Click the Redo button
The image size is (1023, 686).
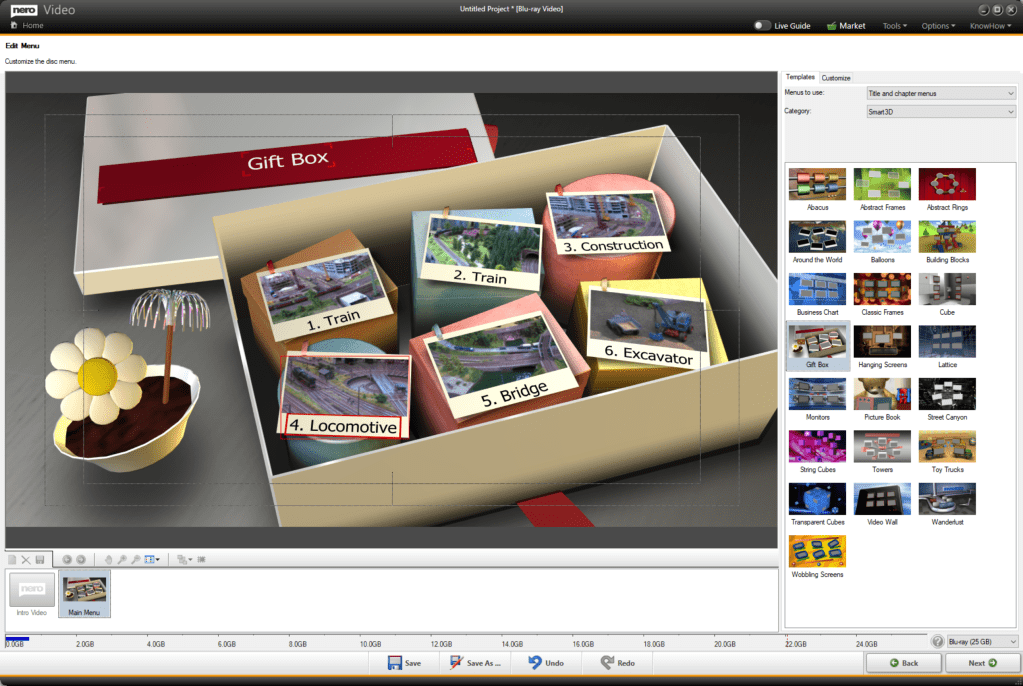pyautogui.click(x=617, y=663)
